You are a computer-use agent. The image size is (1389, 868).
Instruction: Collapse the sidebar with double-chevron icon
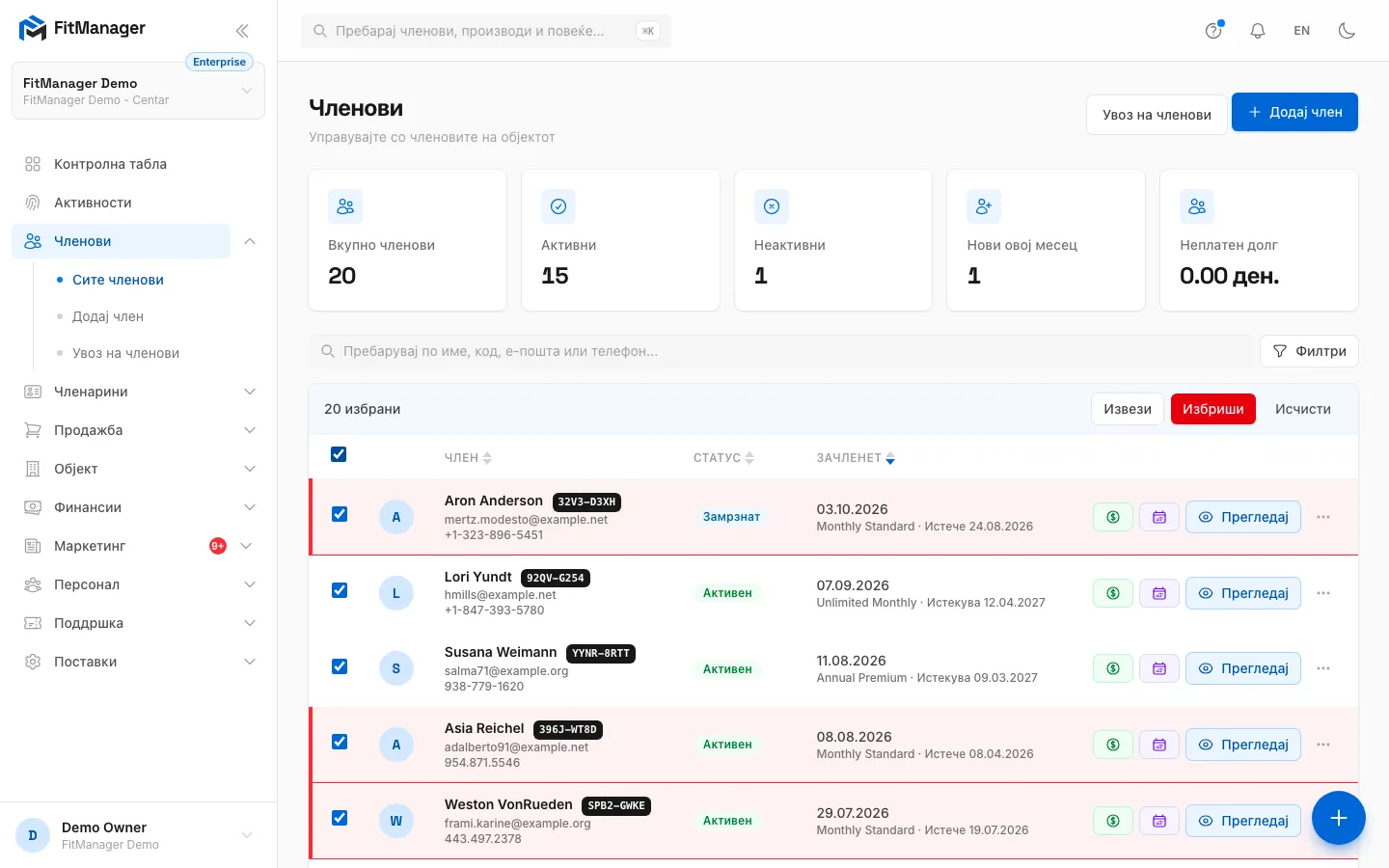242,31
